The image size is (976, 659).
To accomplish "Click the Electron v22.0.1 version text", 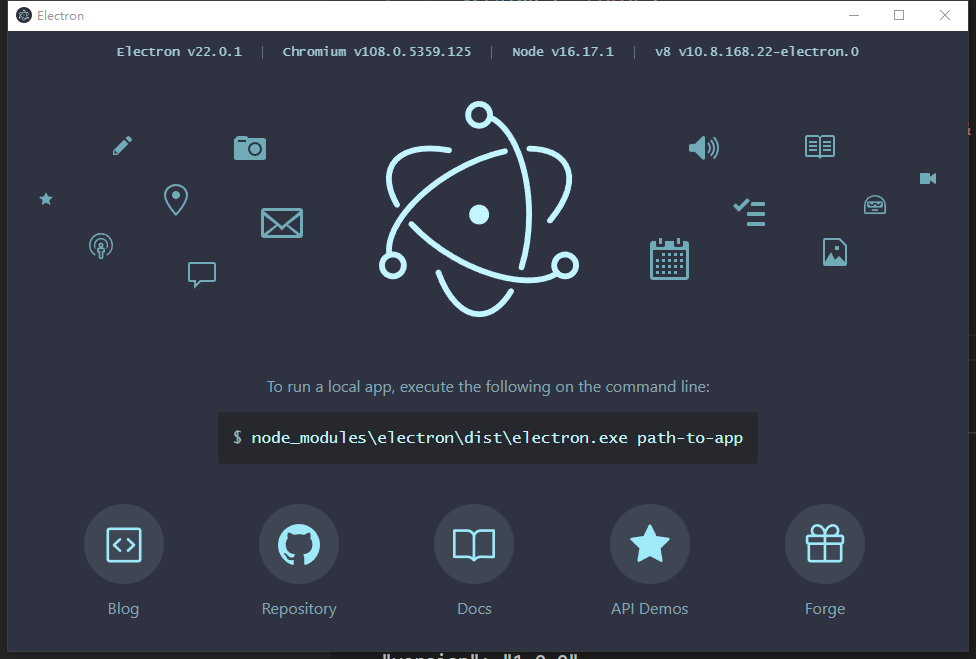I will click(179, 52).
